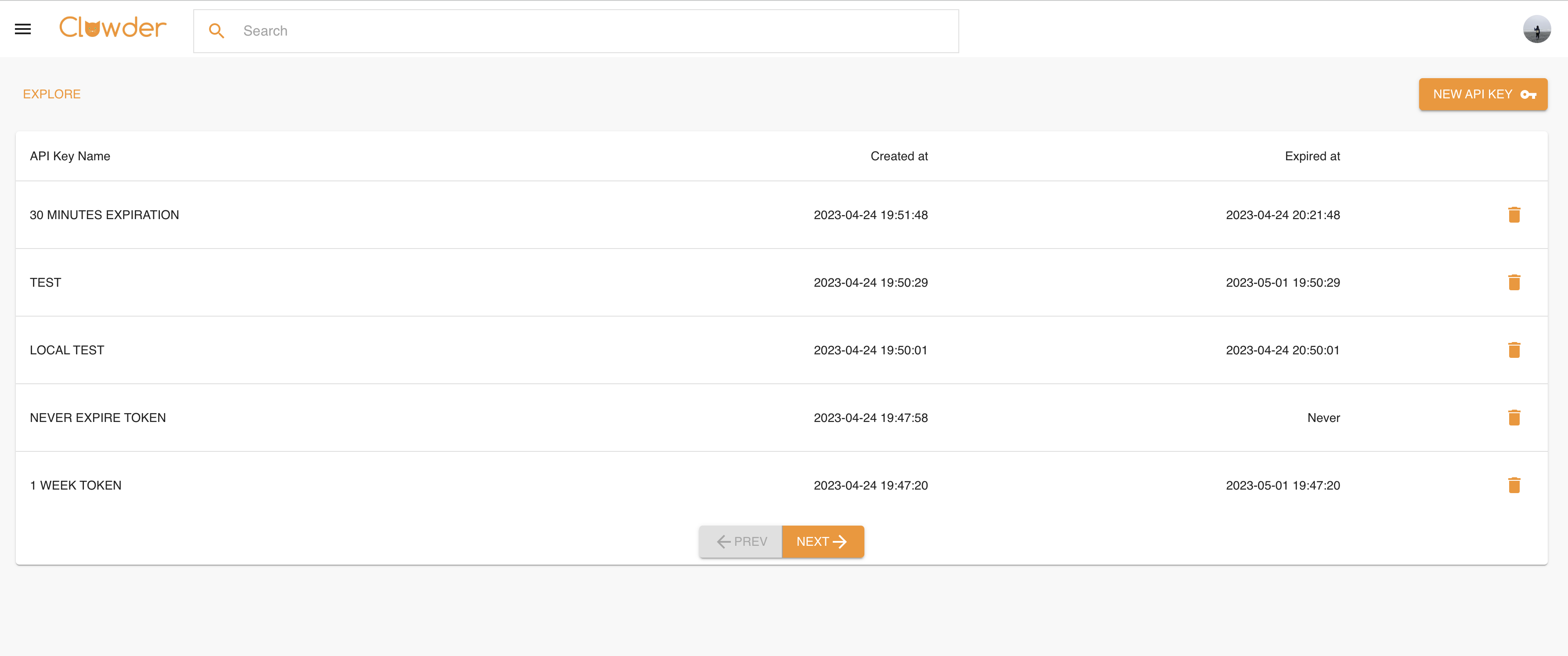Click the 30 MINUTES EXPIRATION row name
This screenshot has width=1568, height=656.
[104, 216]
